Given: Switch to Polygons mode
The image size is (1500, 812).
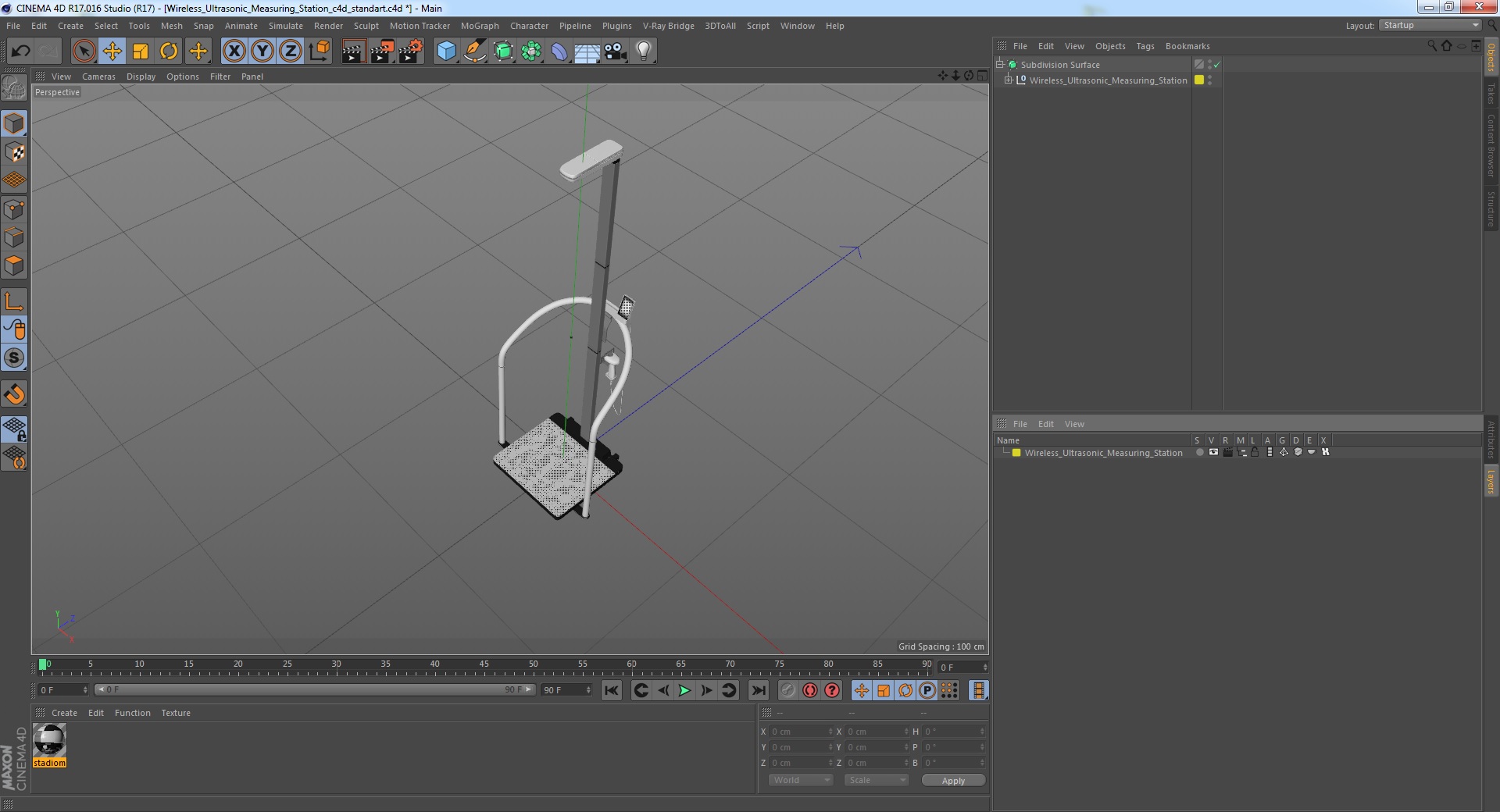Looking at the screenshot, I should click(x=14, y=265).
